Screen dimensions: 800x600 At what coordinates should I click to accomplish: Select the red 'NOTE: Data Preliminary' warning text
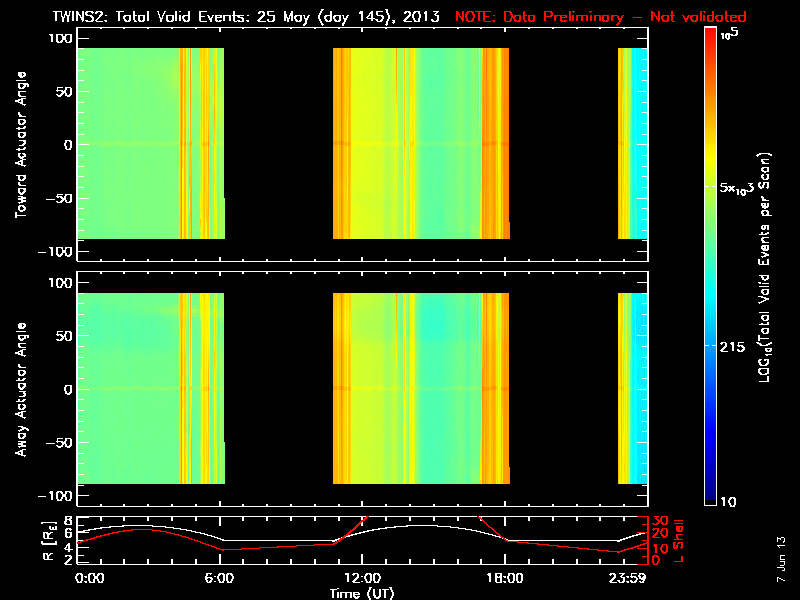click(601, 17)
